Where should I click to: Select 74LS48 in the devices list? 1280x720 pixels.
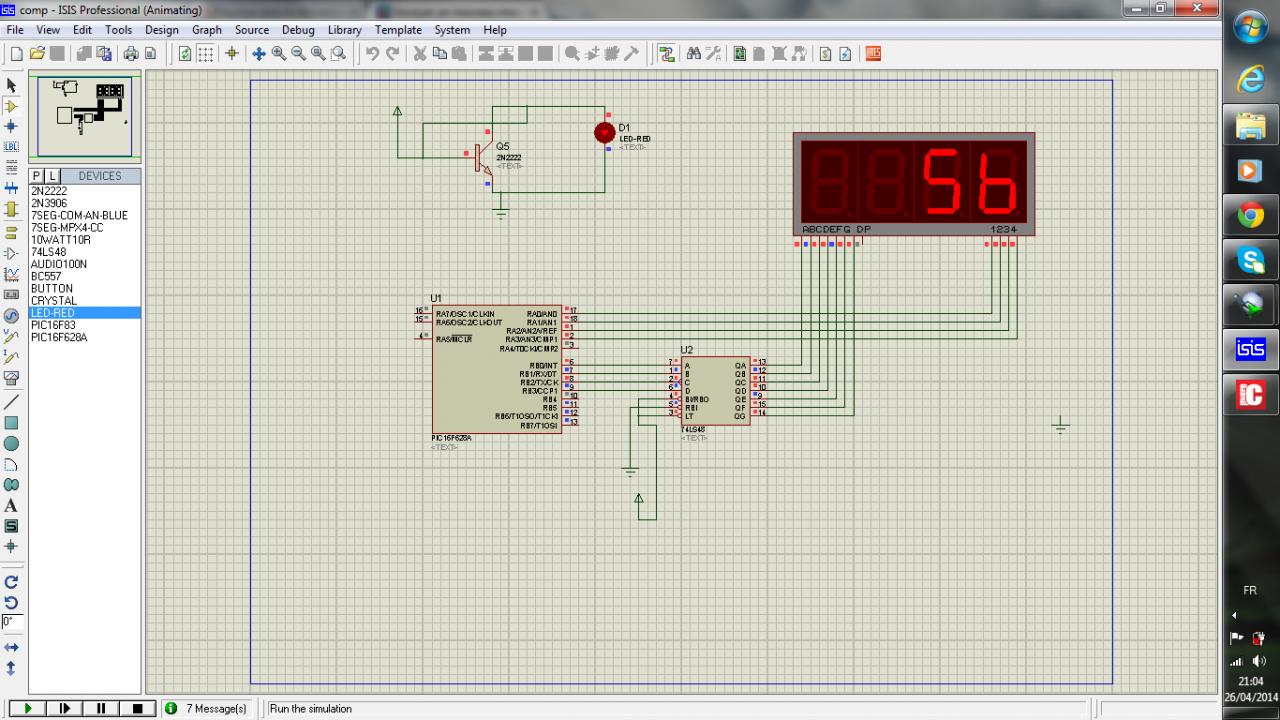[47, 252]
